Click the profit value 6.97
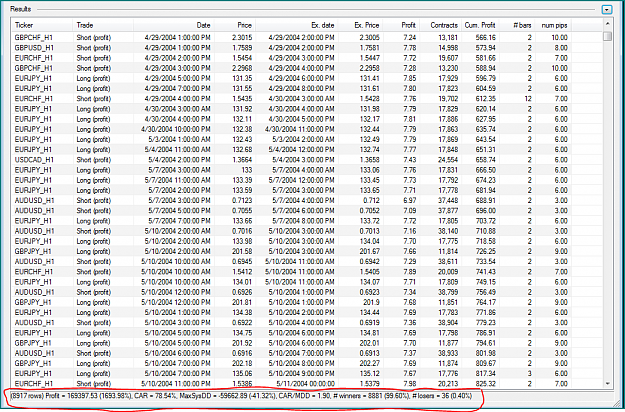Screen dimensions: 625x412 tap(409, 200)
